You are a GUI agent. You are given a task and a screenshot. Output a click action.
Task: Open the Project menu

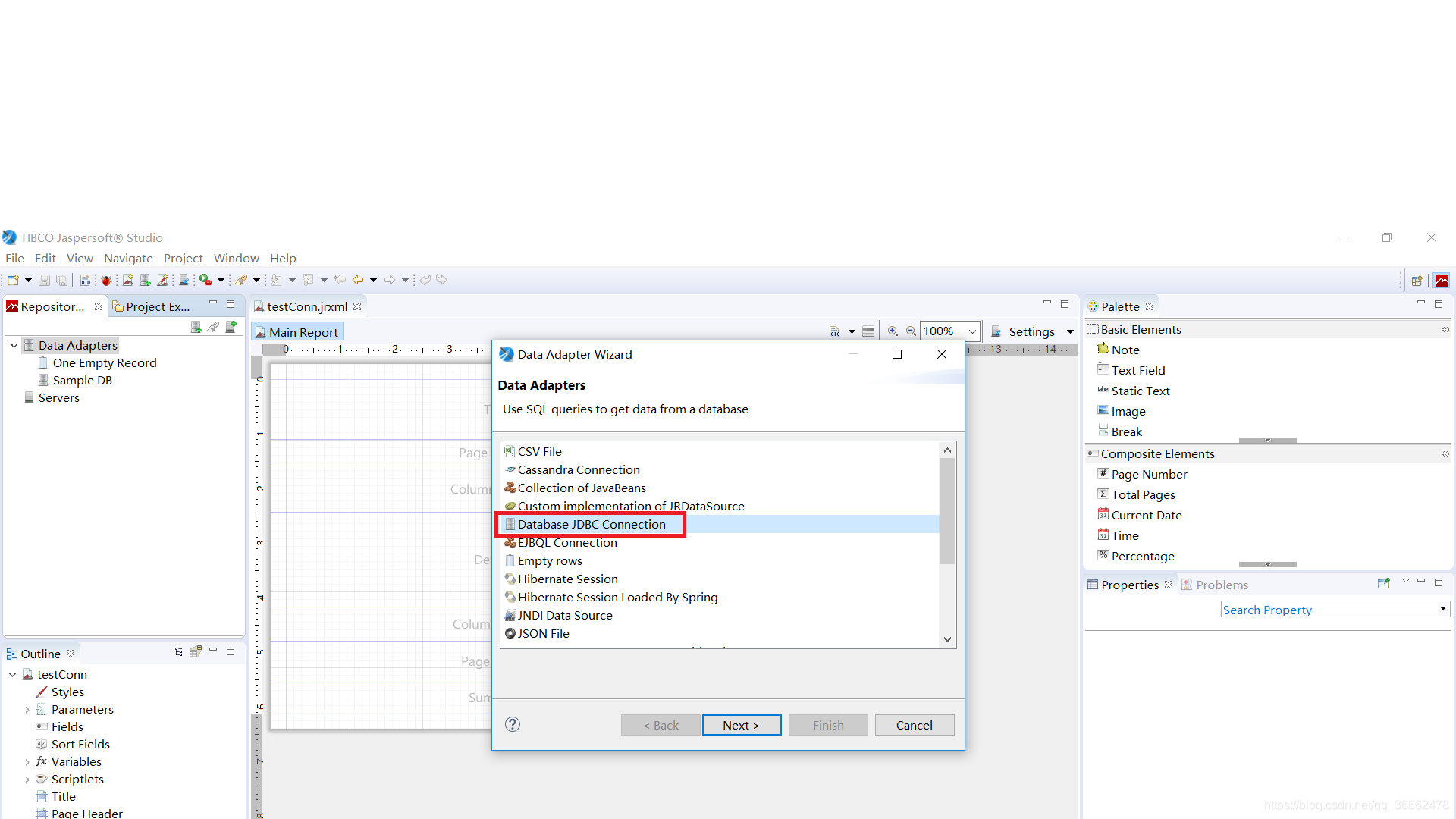point(183,258)
